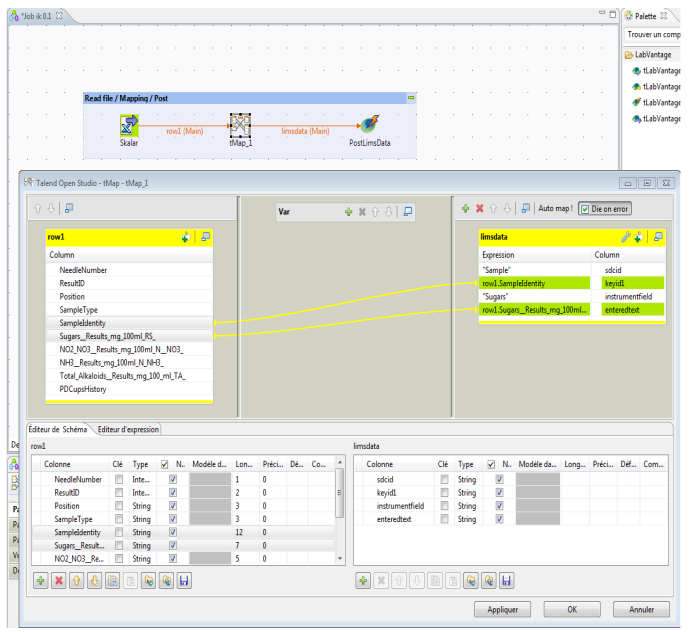
Task: Select the tMap_1 component on canvas
Action: [x=240, y=125]
